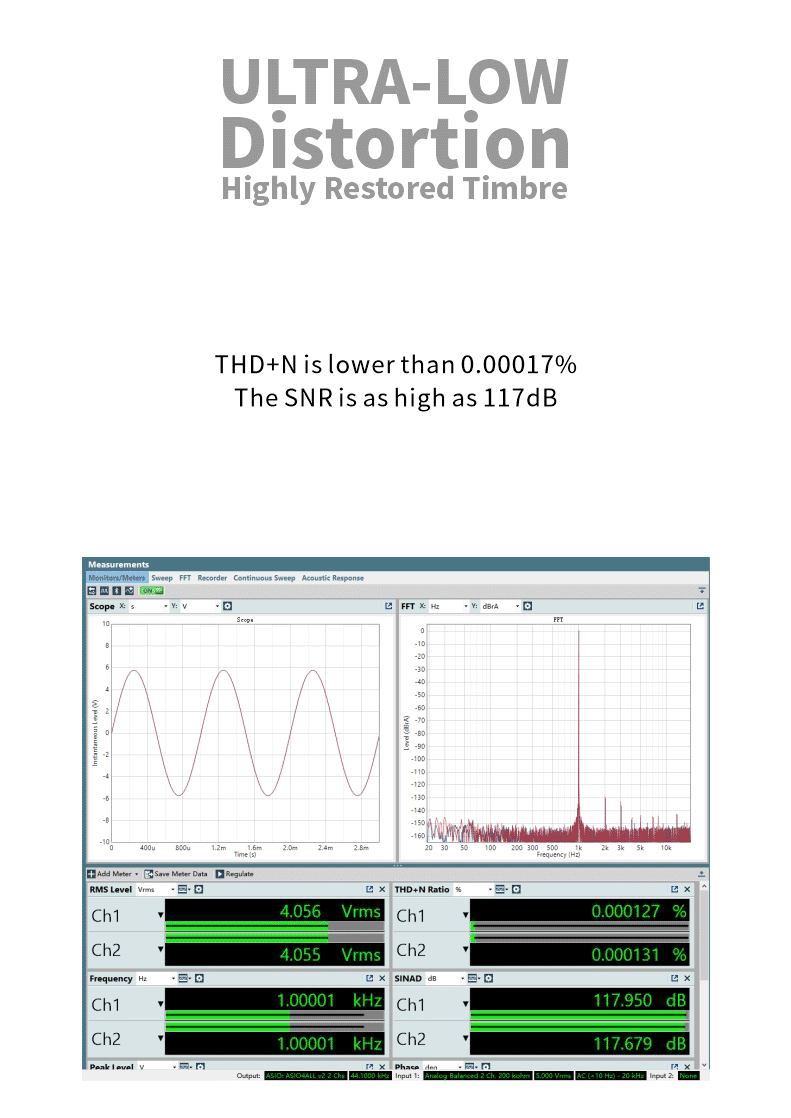
Task: Pop out the Scope graph panel
Action: click(388, 606)
